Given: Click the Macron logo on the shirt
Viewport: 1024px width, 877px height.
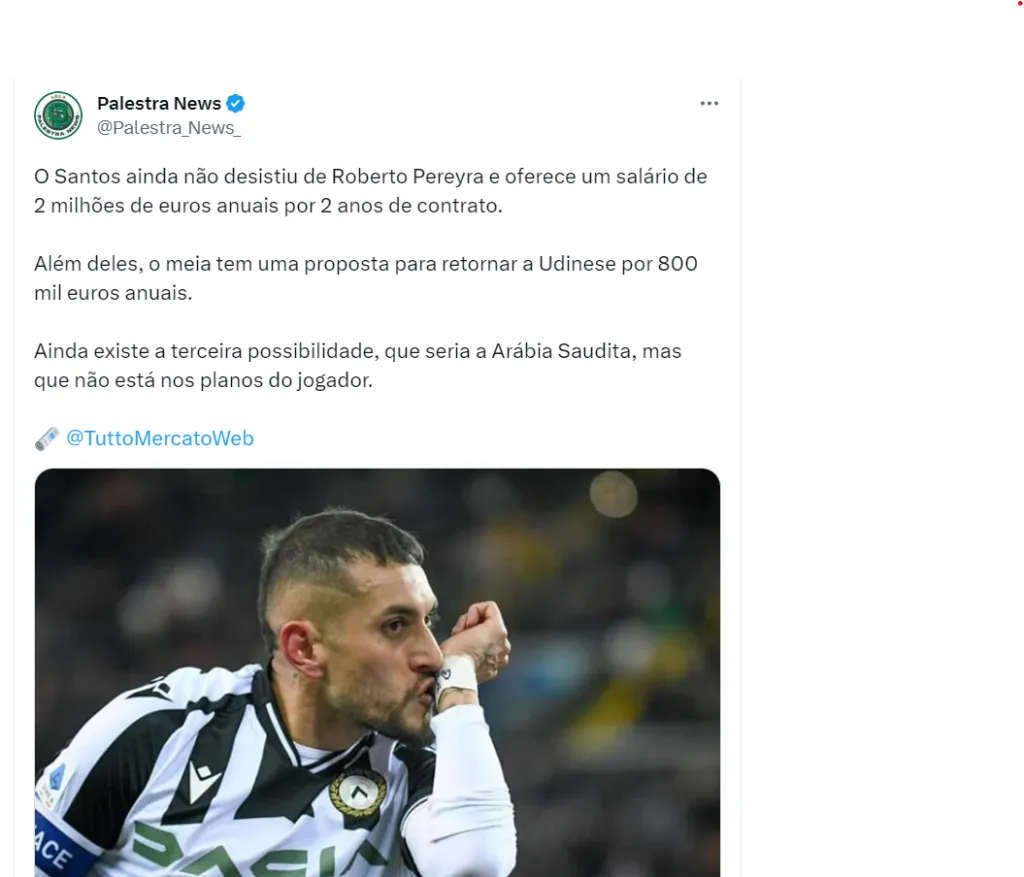Looking at the screenshot, I should (x=203, y=781).
